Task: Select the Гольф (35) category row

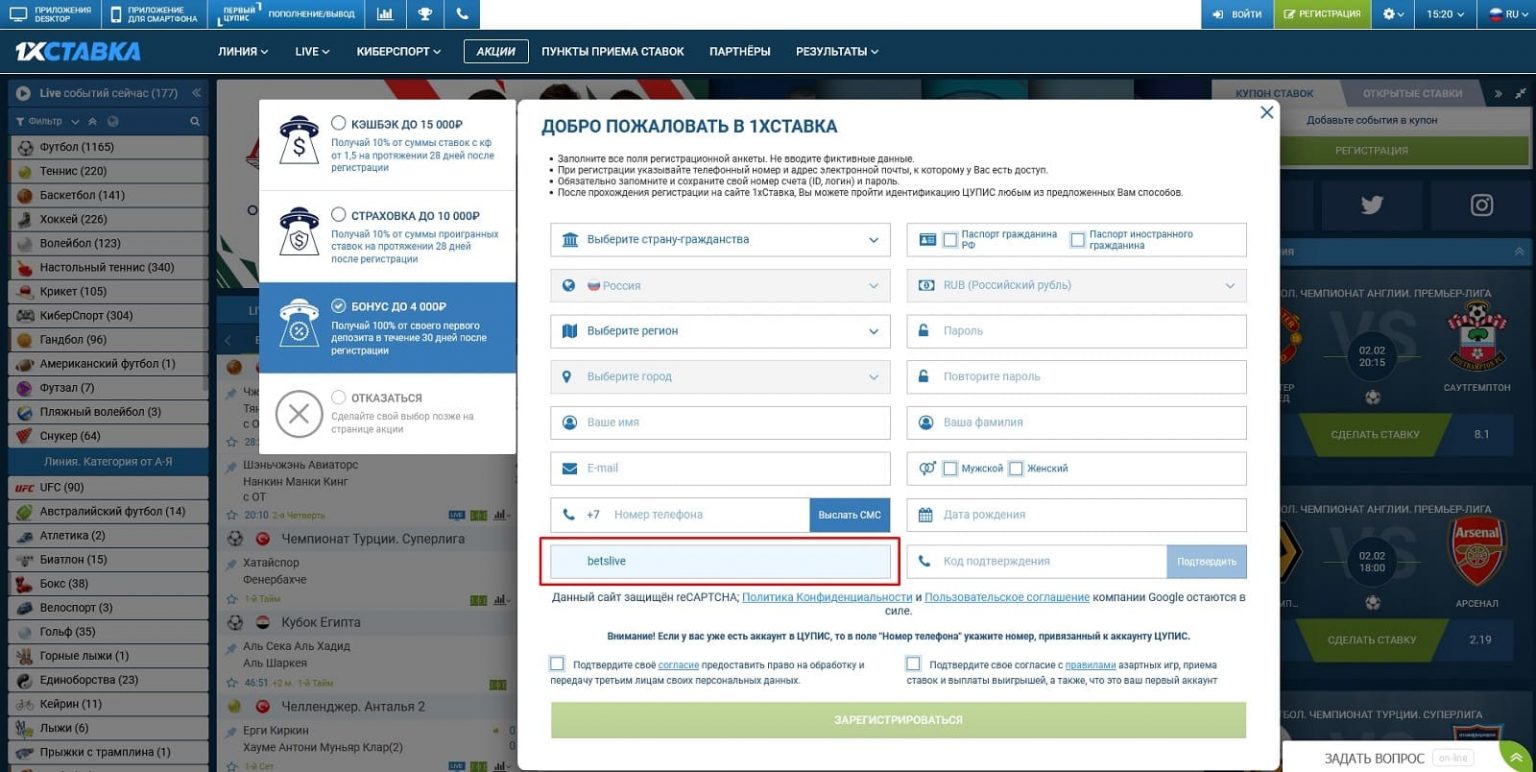Action: [109, 631]
